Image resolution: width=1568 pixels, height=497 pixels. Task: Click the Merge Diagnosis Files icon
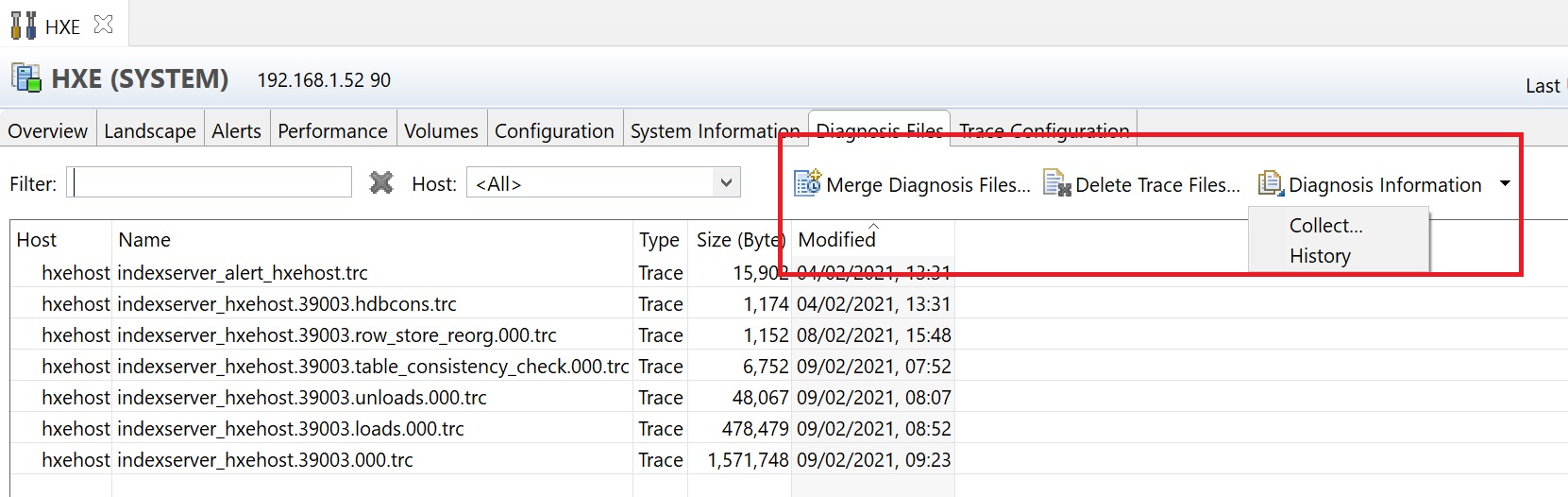tap(807, 183)
